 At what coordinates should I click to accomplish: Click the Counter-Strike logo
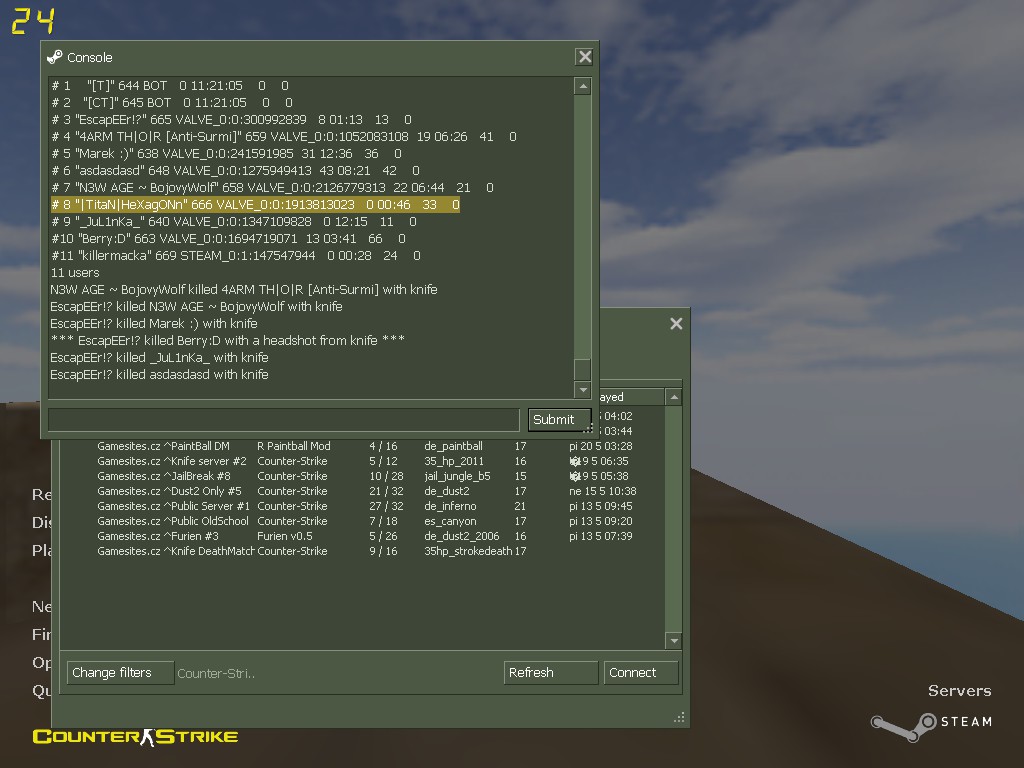click(x=135, y=737)
